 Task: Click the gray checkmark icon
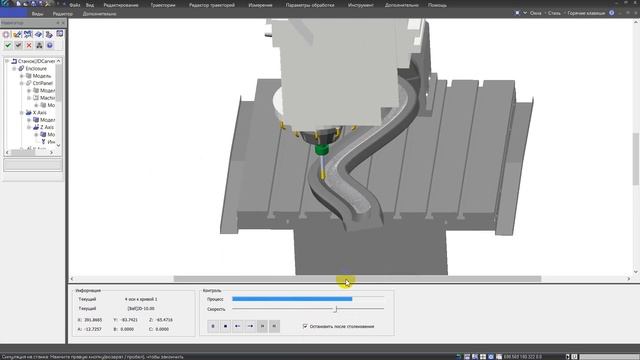pos(18,45)
